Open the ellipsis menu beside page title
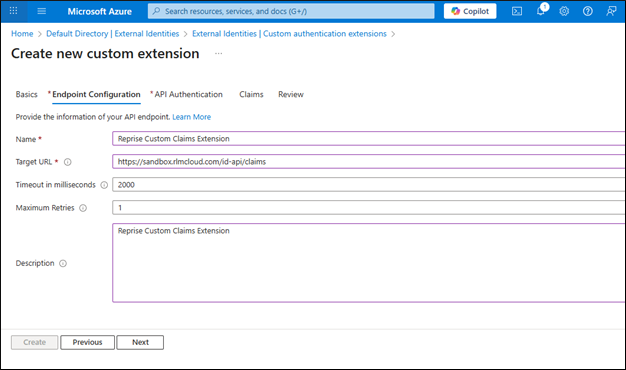Viewport: 626px width, 370px height. [x=218, y=53]
